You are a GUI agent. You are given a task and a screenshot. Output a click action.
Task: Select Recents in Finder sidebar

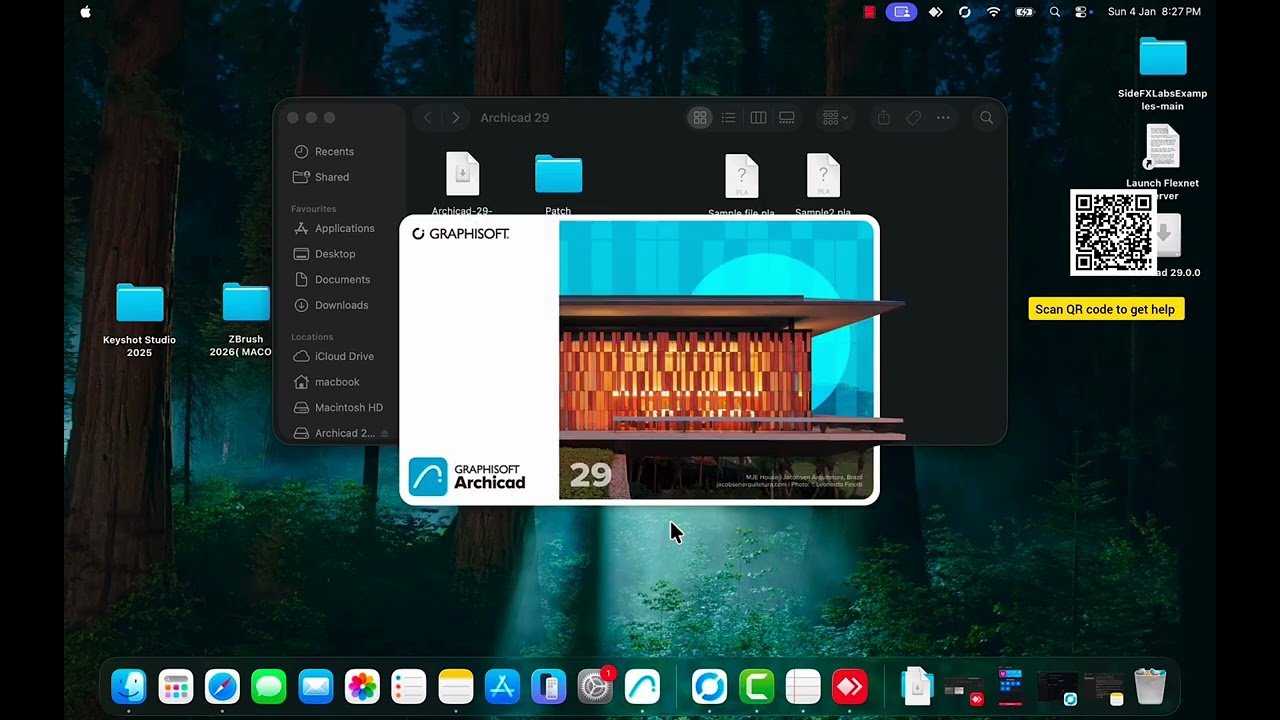[x=334, y=152]
